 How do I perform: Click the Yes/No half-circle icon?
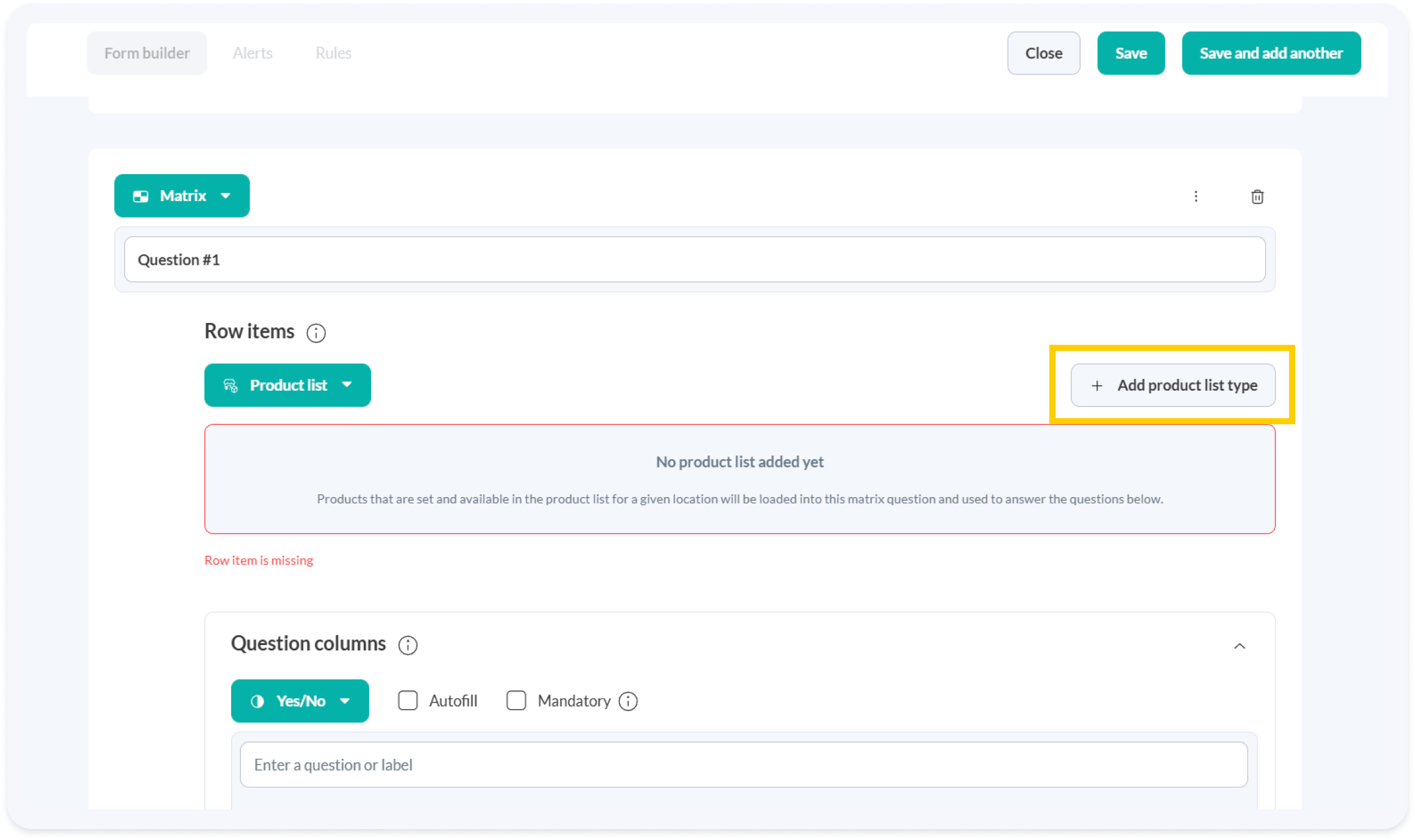[257, 701]
